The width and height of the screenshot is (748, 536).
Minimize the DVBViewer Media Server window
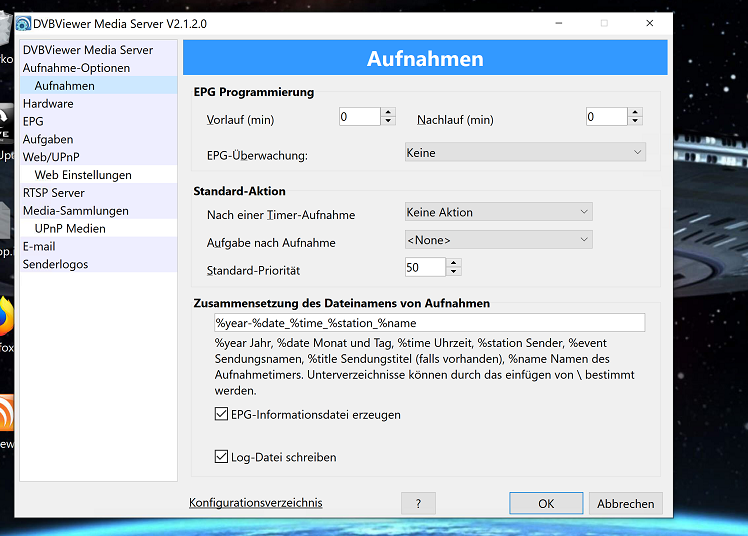(559, 23)
